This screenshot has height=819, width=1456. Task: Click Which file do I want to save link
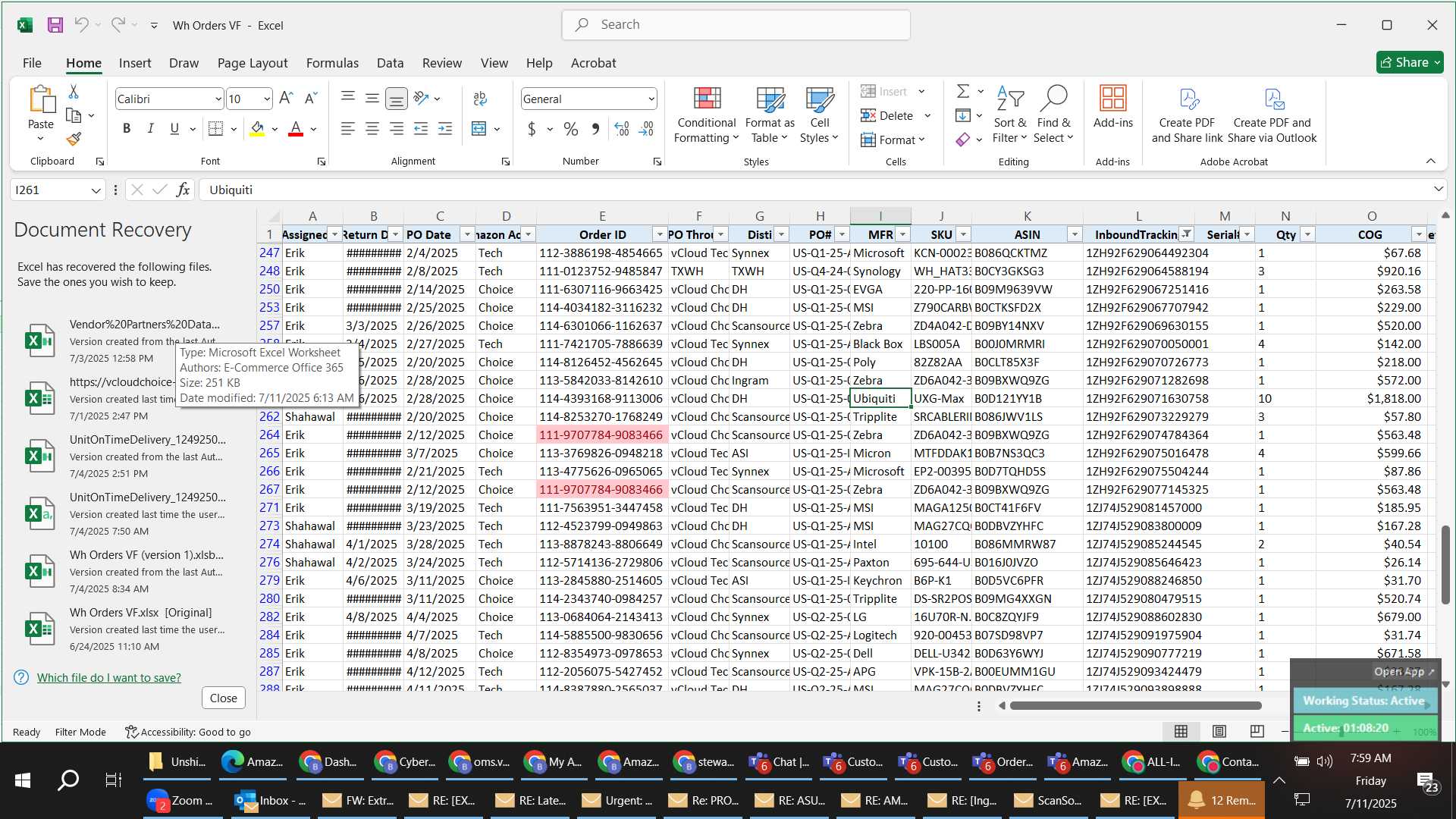point(109,677)
